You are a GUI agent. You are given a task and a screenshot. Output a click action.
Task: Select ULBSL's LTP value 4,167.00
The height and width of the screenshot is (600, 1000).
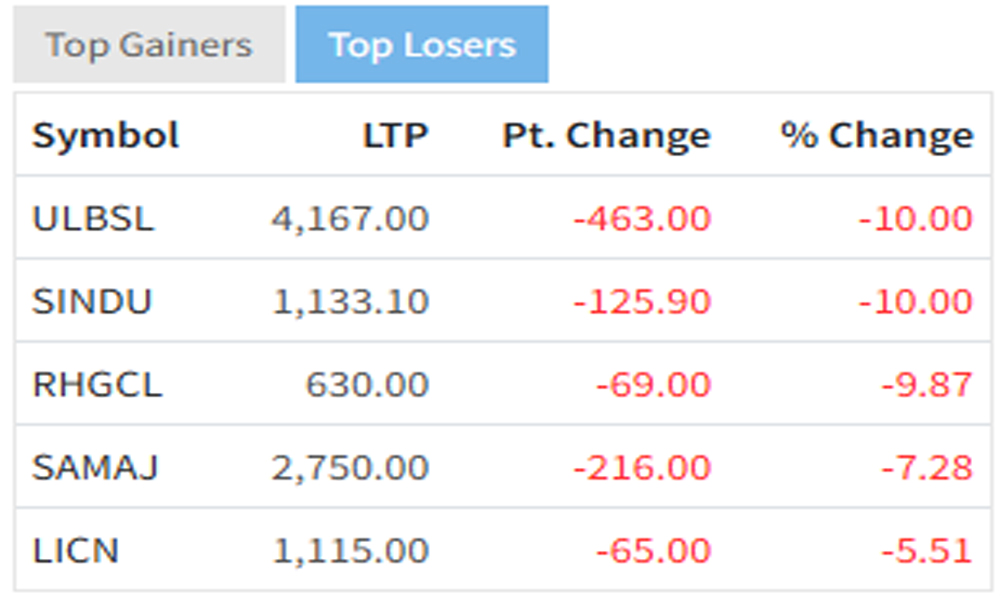point(350,218)
